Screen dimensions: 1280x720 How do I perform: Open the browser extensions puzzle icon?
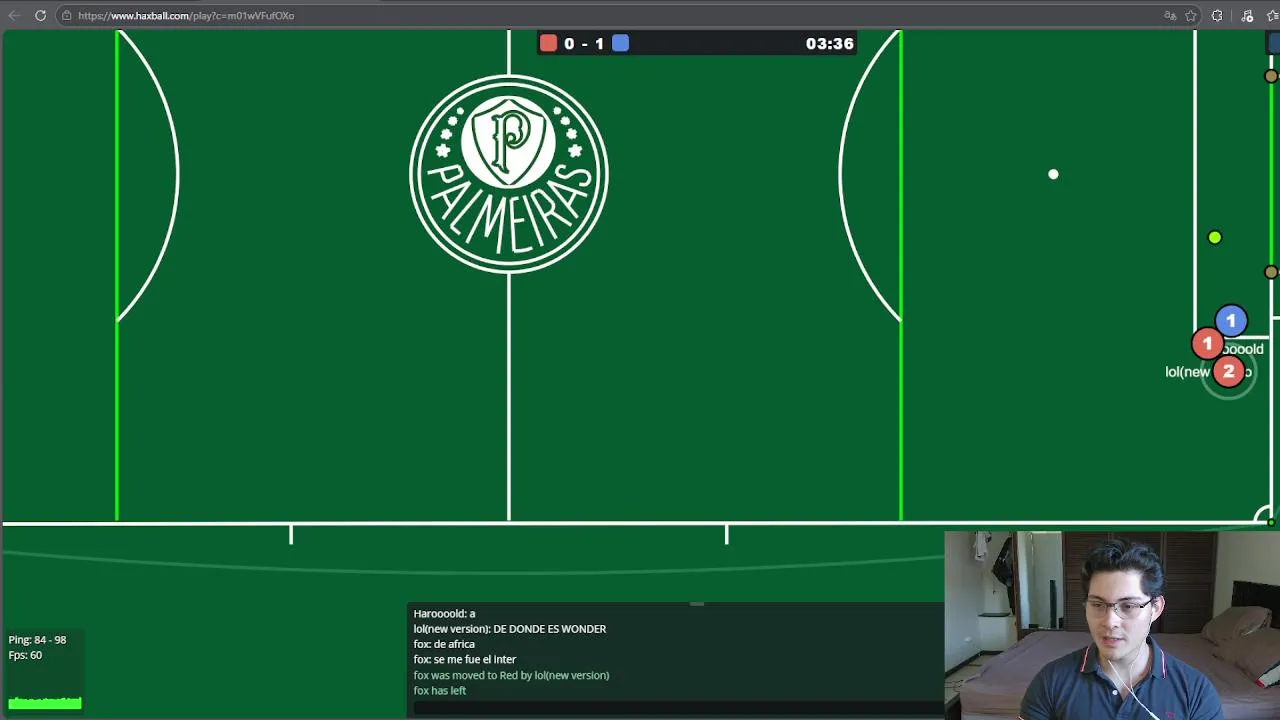tap(1217, 15)
